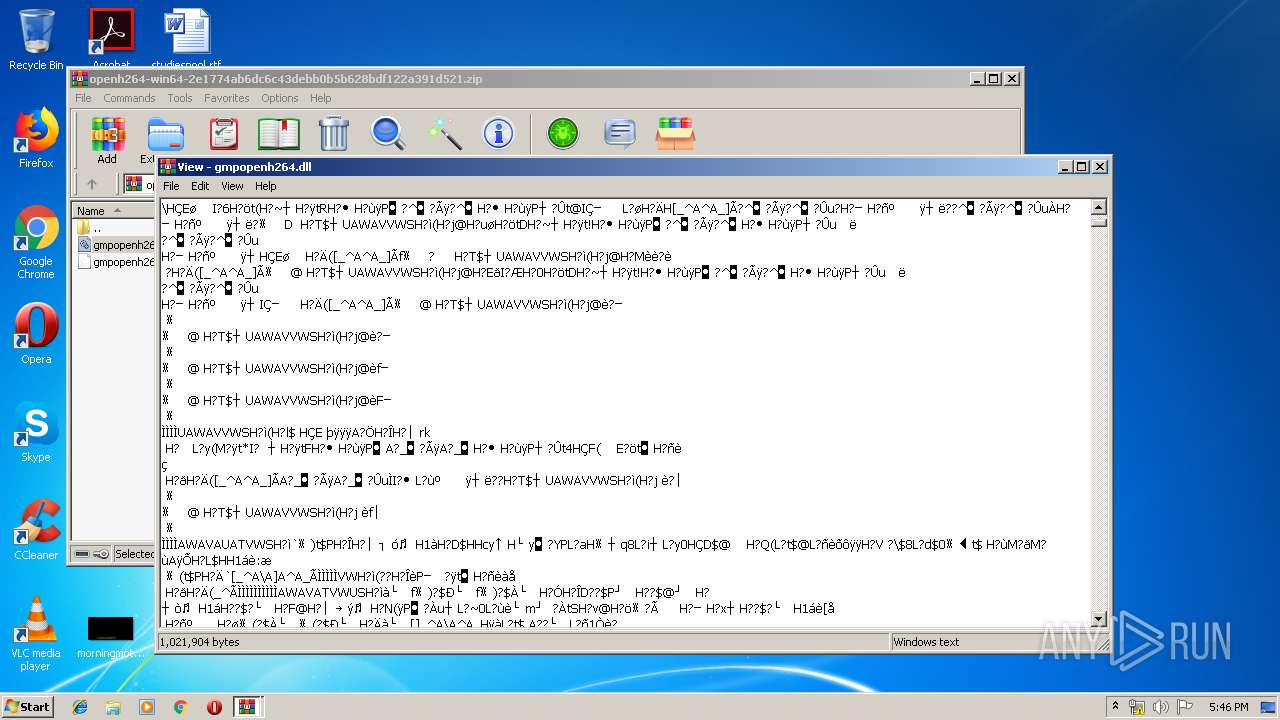Screen dimensions: 1280x720
Task: Click the '1,021,904 bytes' status bar text
Action: [x=200, y=642]
